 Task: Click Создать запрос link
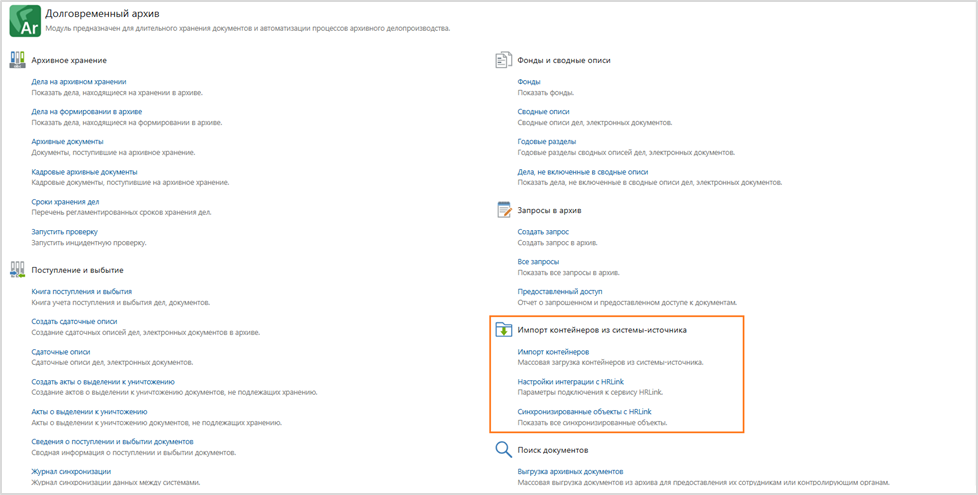pyautogui.click(x=543, y=231)
